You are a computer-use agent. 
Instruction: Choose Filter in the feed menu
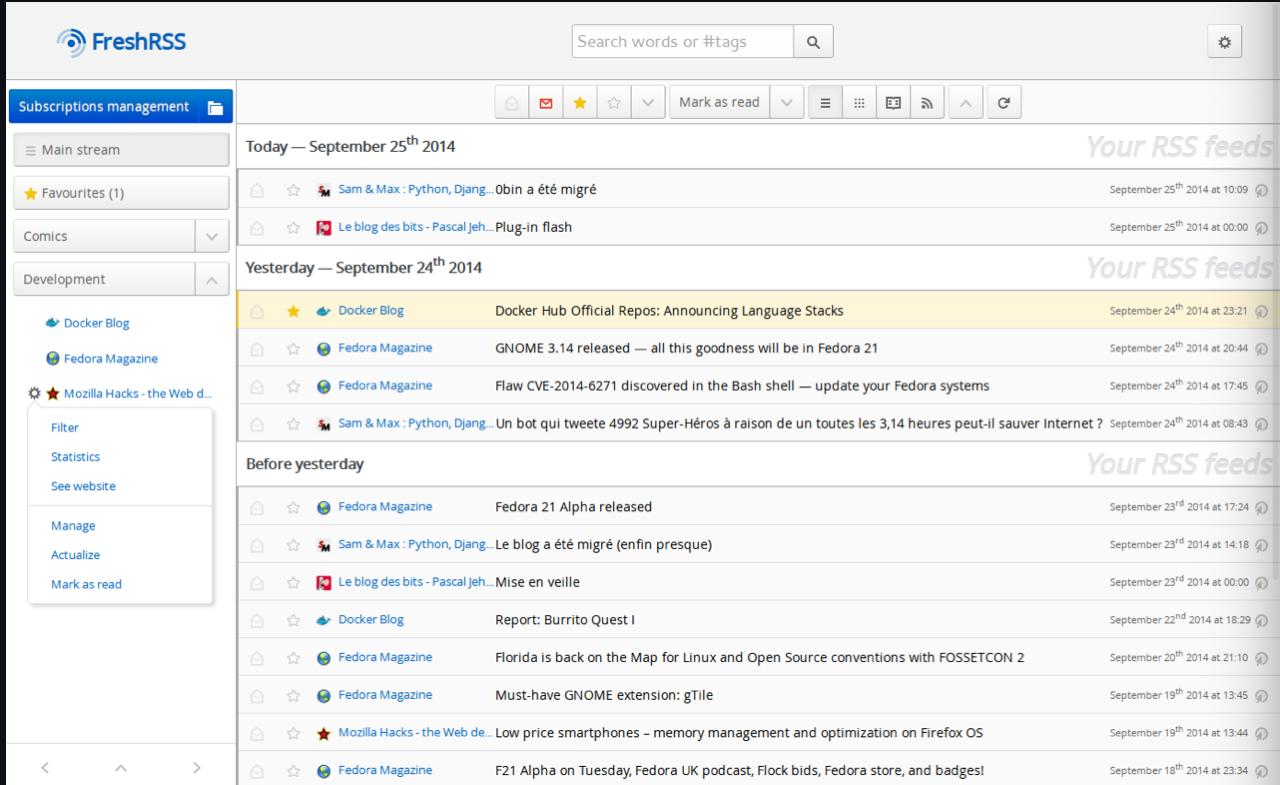click(65, 428)
